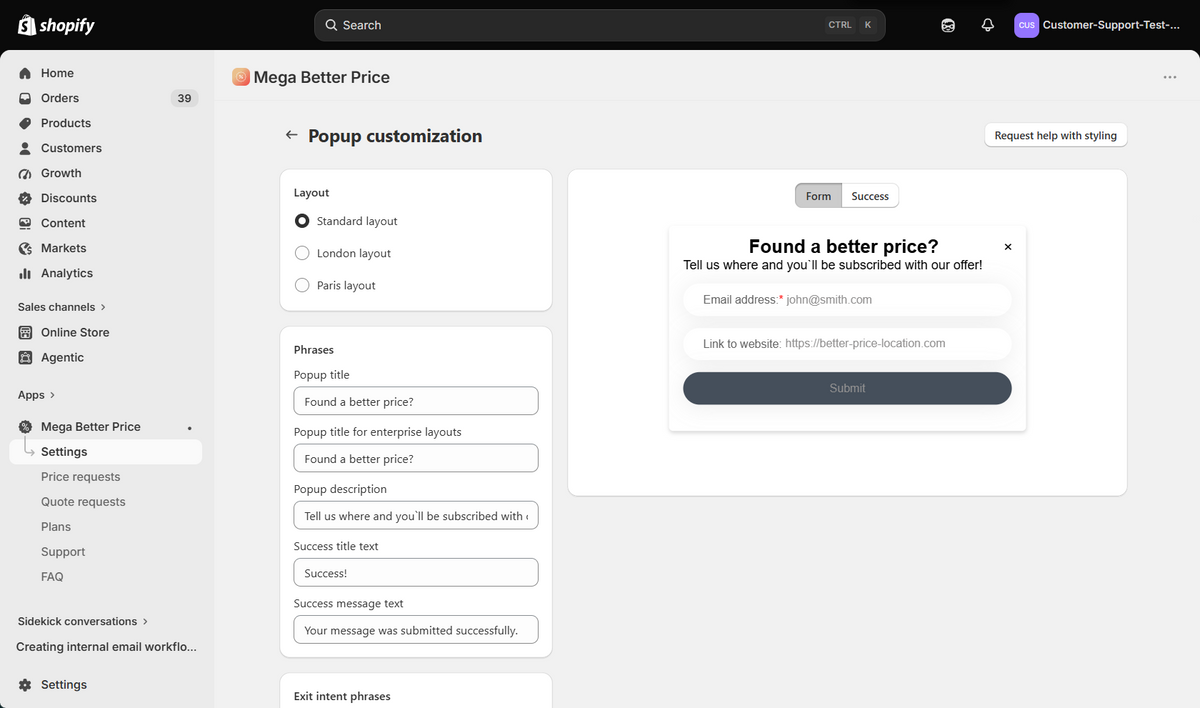This screenshot has width=1200, height=708.
Task: Click the Analytics bar chart icon
Action: 25,273
